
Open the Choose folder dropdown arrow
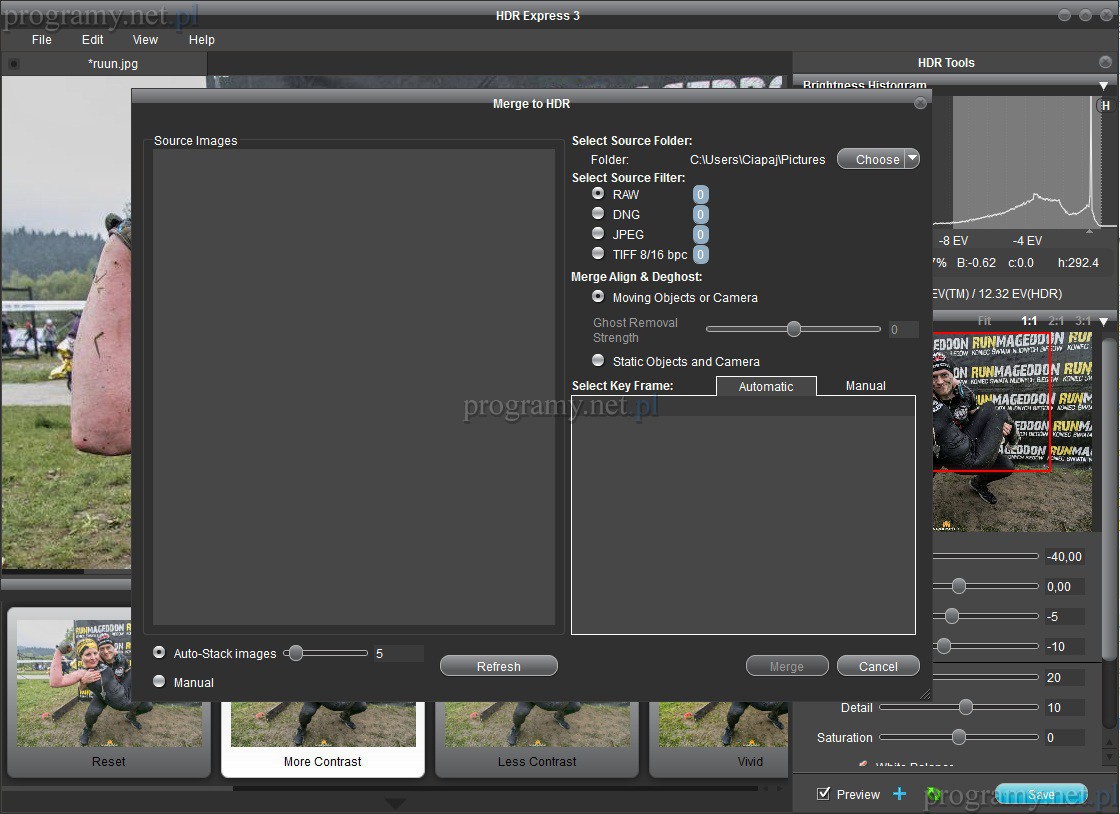click(911, 159)
